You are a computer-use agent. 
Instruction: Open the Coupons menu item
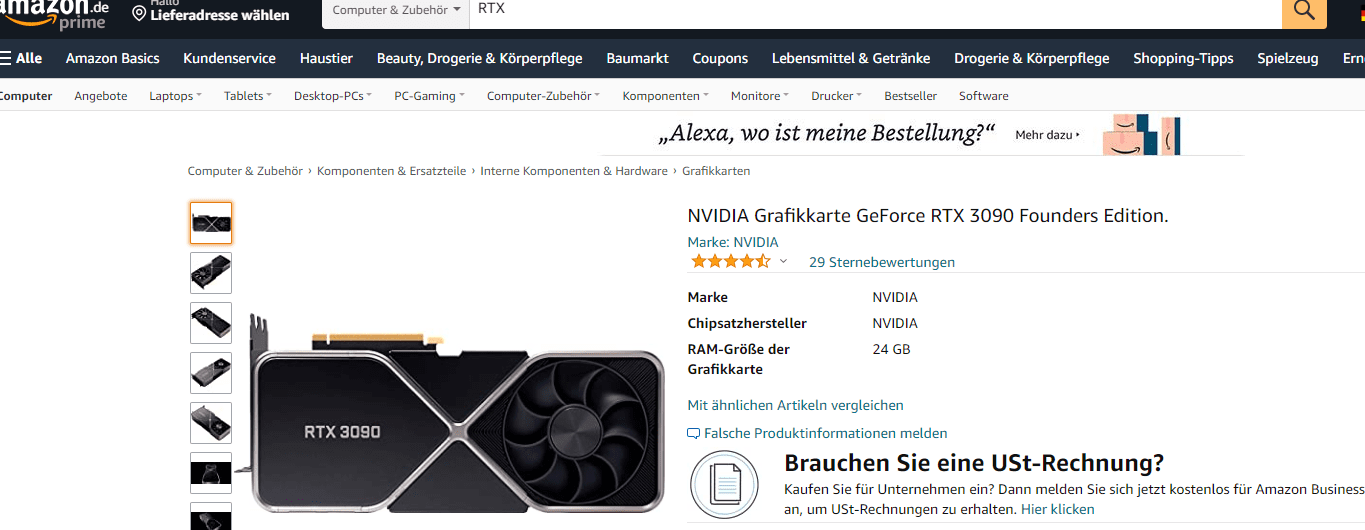pos(720,58)
